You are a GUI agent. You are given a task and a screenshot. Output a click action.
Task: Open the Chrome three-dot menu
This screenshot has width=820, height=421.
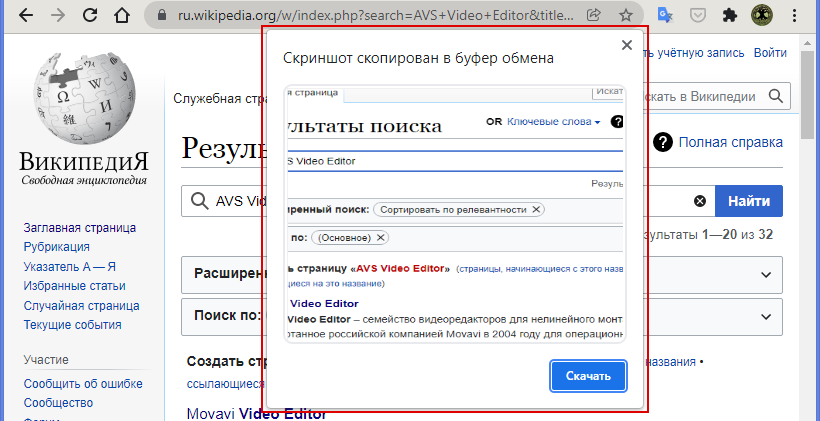(x=794, y=16)
